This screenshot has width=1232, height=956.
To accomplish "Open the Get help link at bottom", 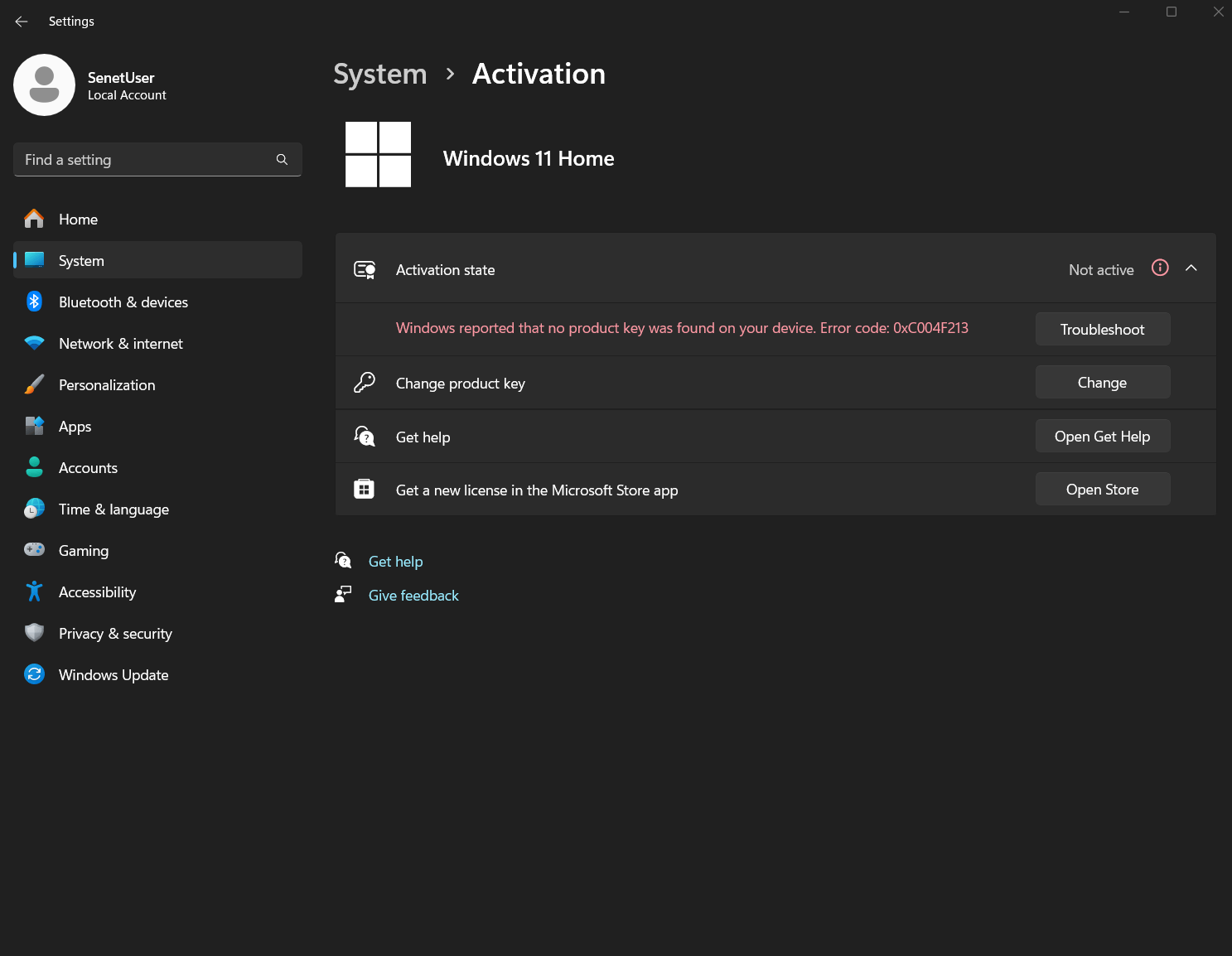I will [396, 562].
